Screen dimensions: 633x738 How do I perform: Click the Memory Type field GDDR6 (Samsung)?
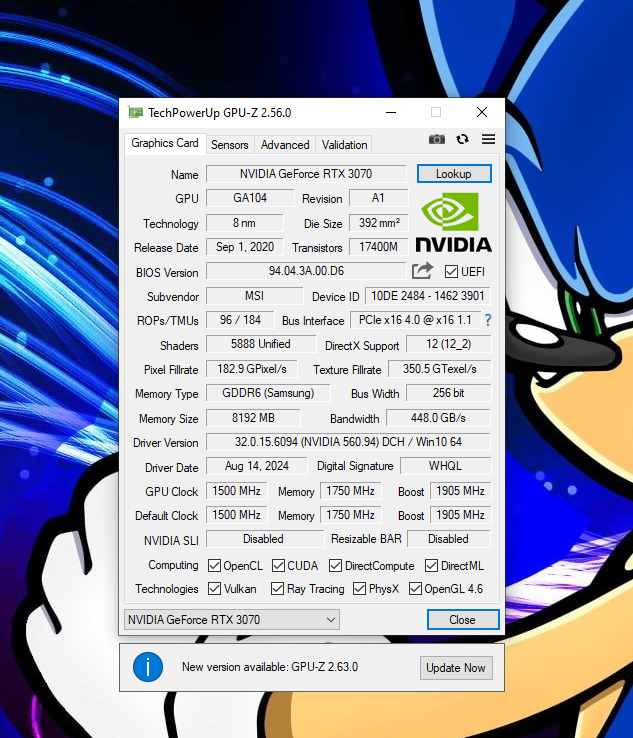(268, 393)
